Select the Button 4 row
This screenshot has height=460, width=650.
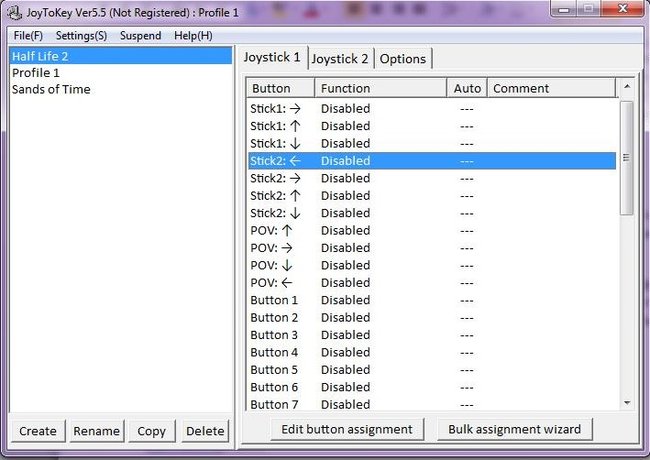pos(432,352)
